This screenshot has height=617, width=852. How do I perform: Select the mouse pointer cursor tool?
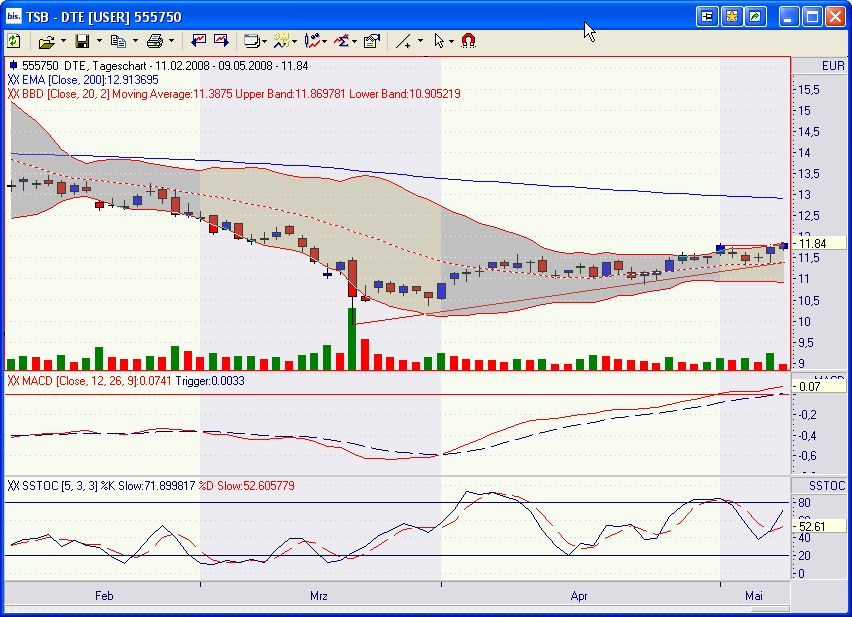[x=439, y=41]
